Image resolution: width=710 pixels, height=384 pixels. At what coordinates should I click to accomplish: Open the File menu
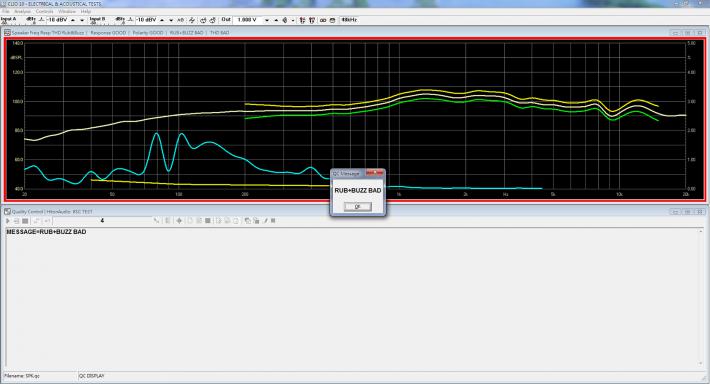(5, 11)
